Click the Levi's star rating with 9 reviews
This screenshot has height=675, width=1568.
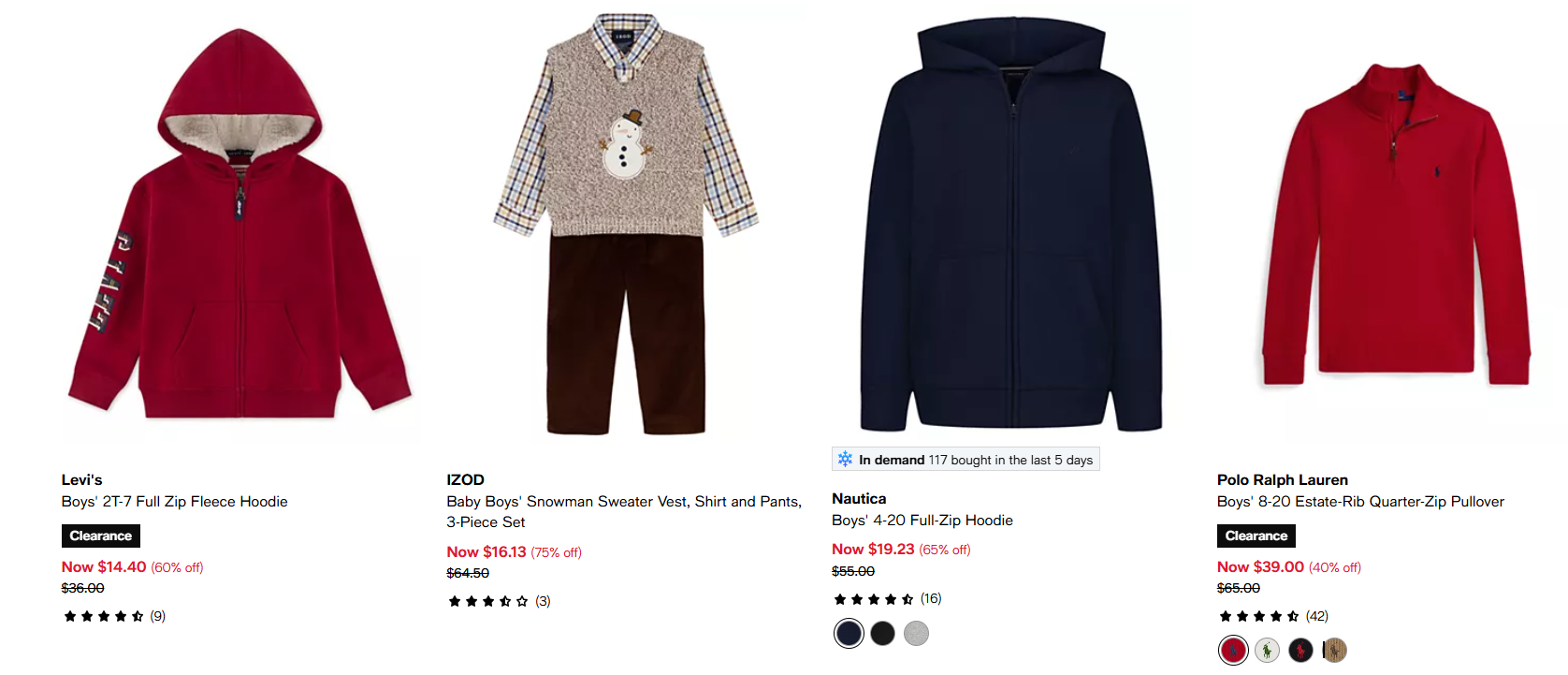[x=113, y=616]
